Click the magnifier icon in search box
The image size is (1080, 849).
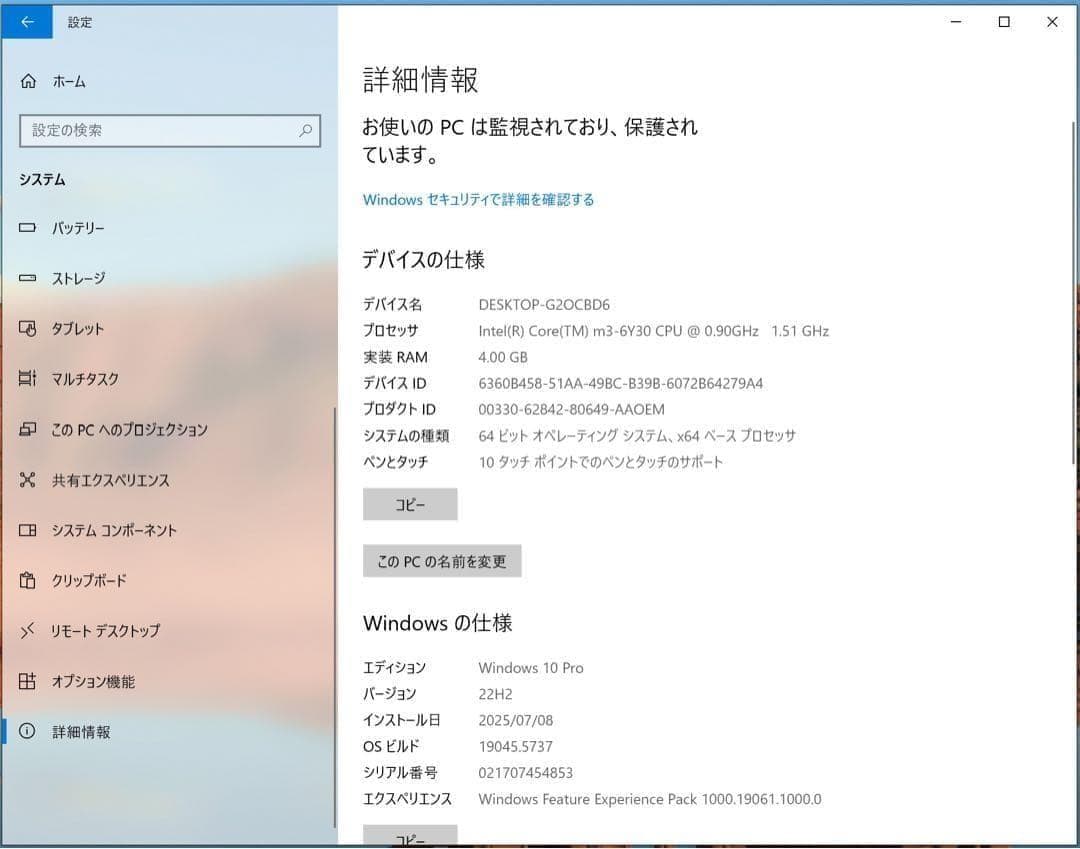306,130
